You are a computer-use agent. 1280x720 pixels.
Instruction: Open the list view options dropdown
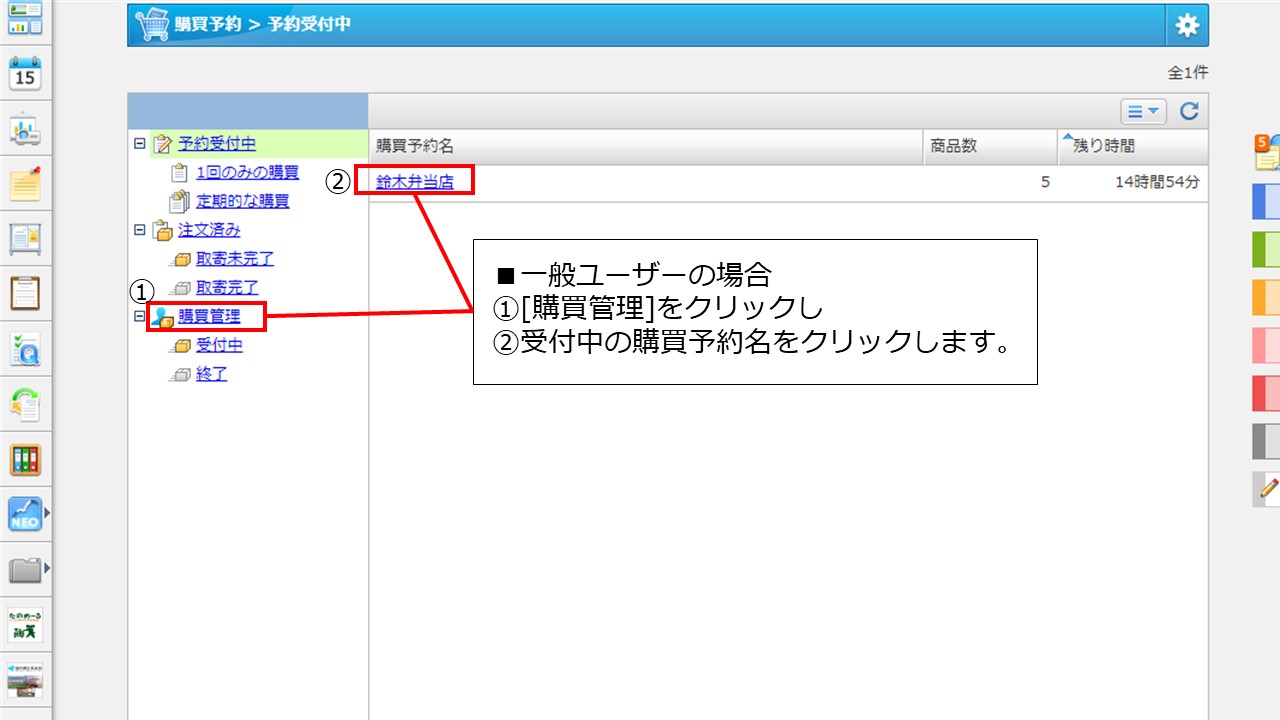[1143, 111]
